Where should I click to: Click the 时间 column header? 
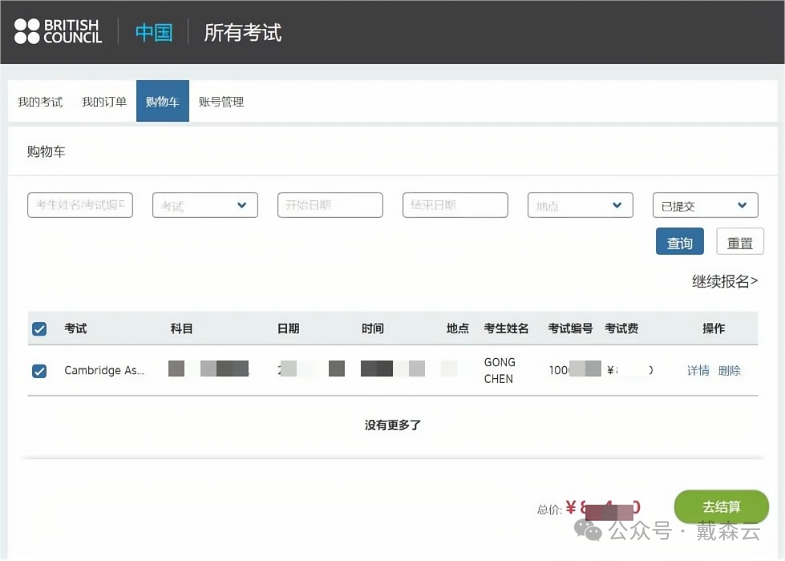373,328
